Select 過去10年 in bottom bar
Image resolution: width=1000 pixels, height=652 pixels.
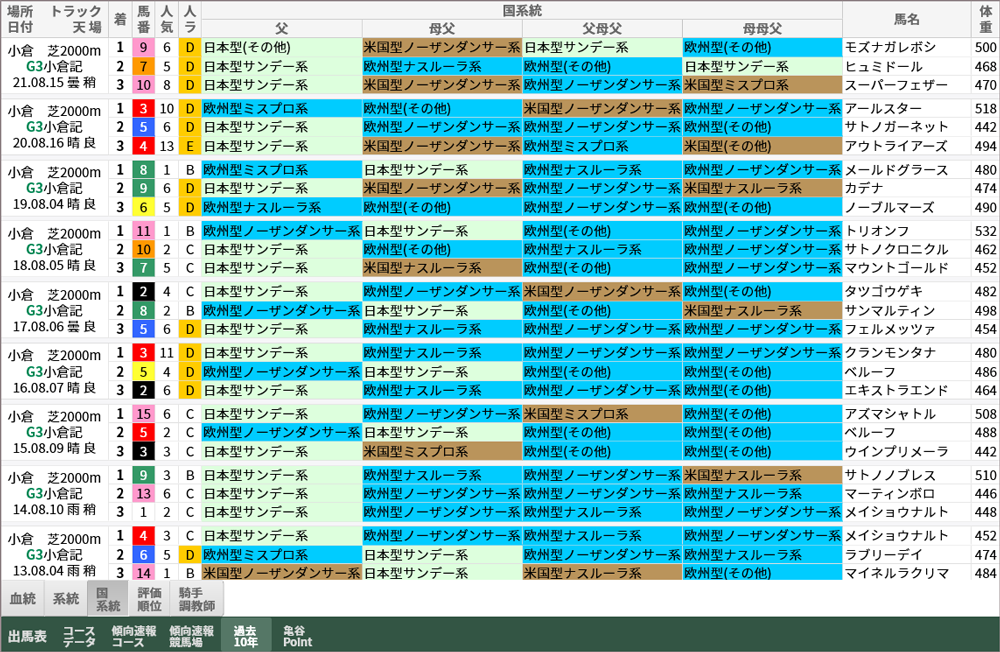246,635
